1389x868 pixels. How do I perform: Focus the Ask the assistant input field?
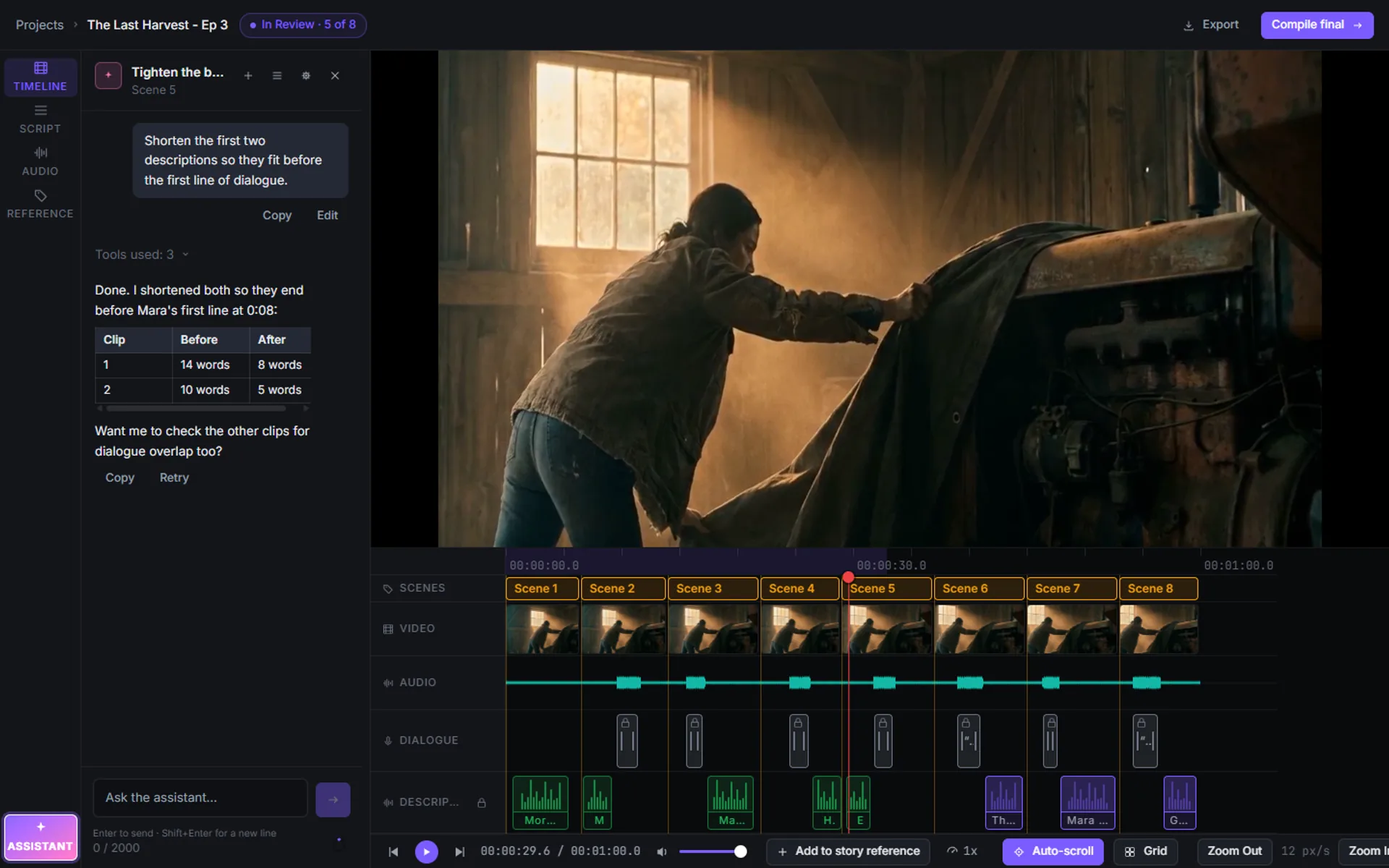coord(200,798)
